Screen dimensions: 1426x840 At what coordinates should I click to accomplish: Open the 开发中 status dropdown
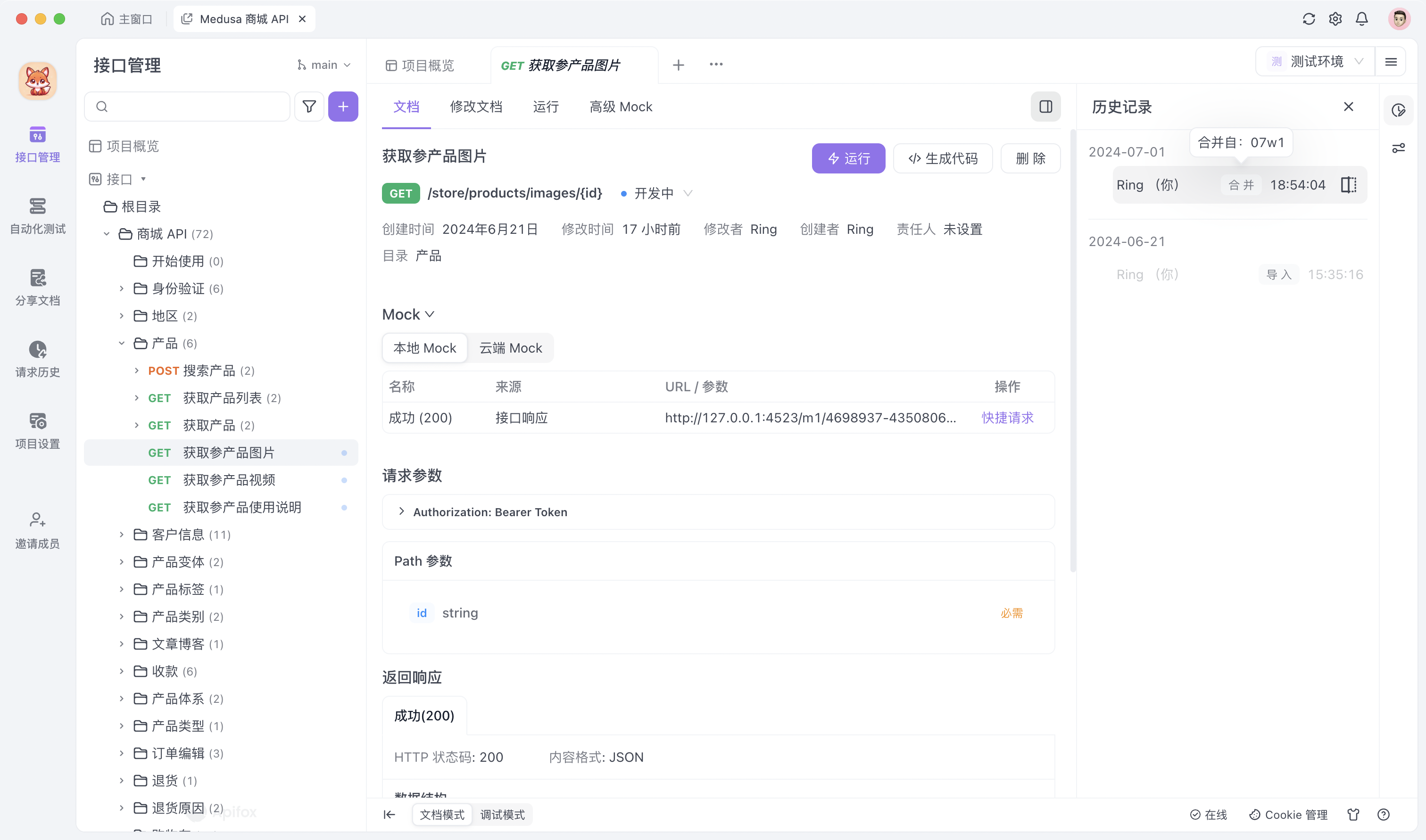(x=657, y=193)
